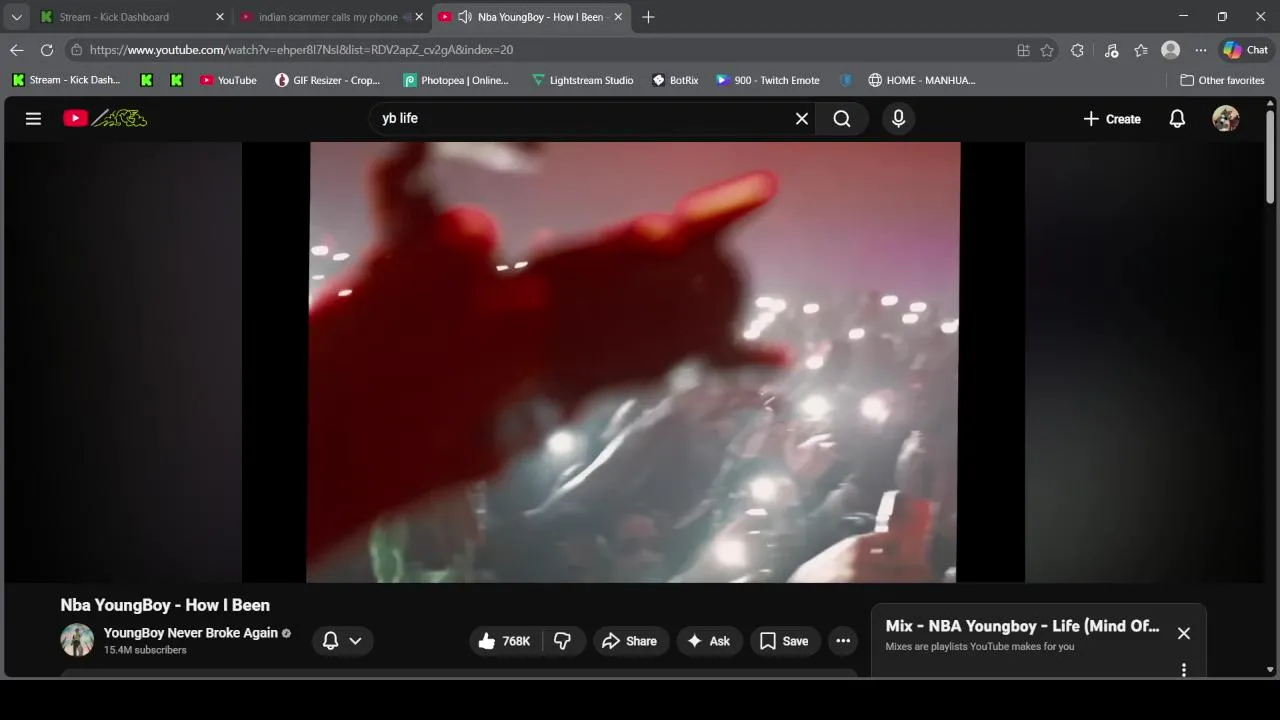Open the Copilot Chat button

pyautogui.click(x=1246, y=50)
